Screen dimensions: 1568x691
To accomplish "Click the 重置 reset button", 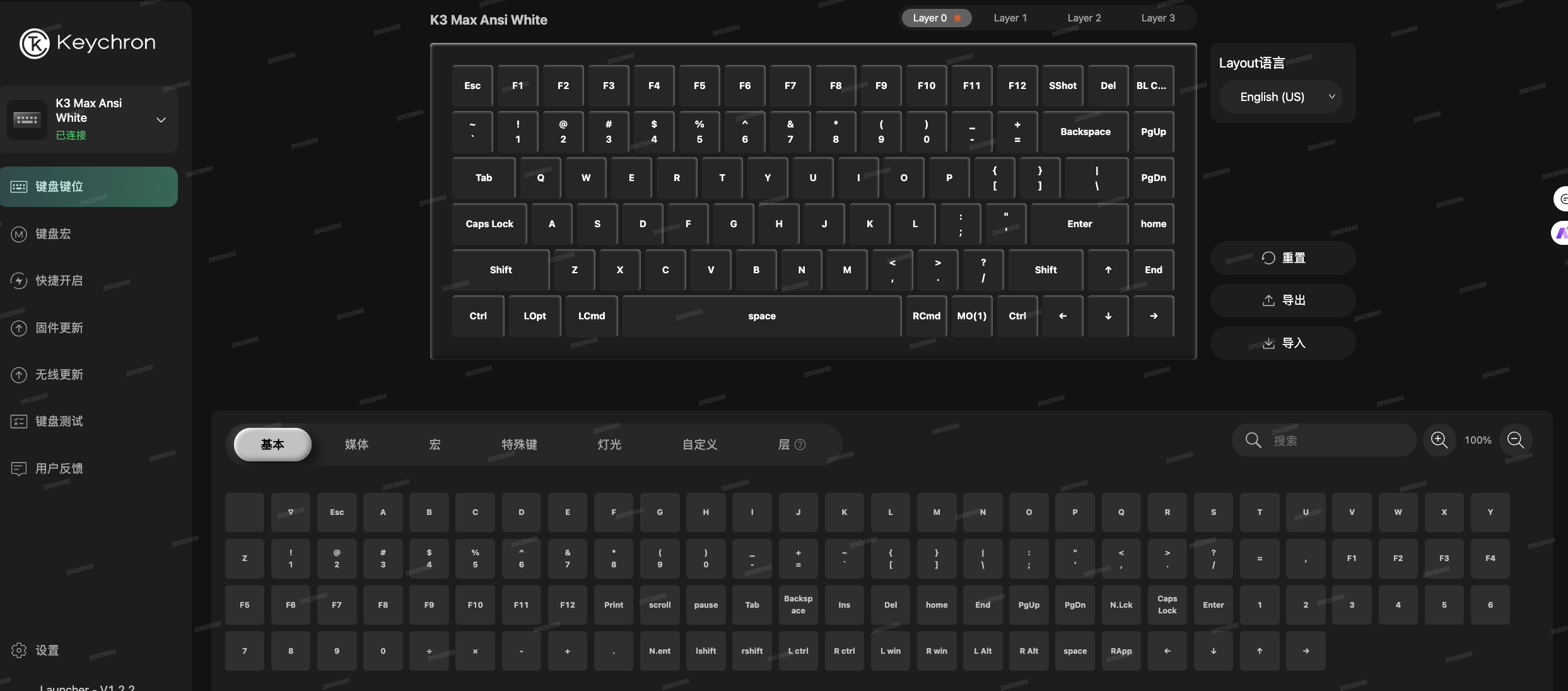I will 1283,258.
